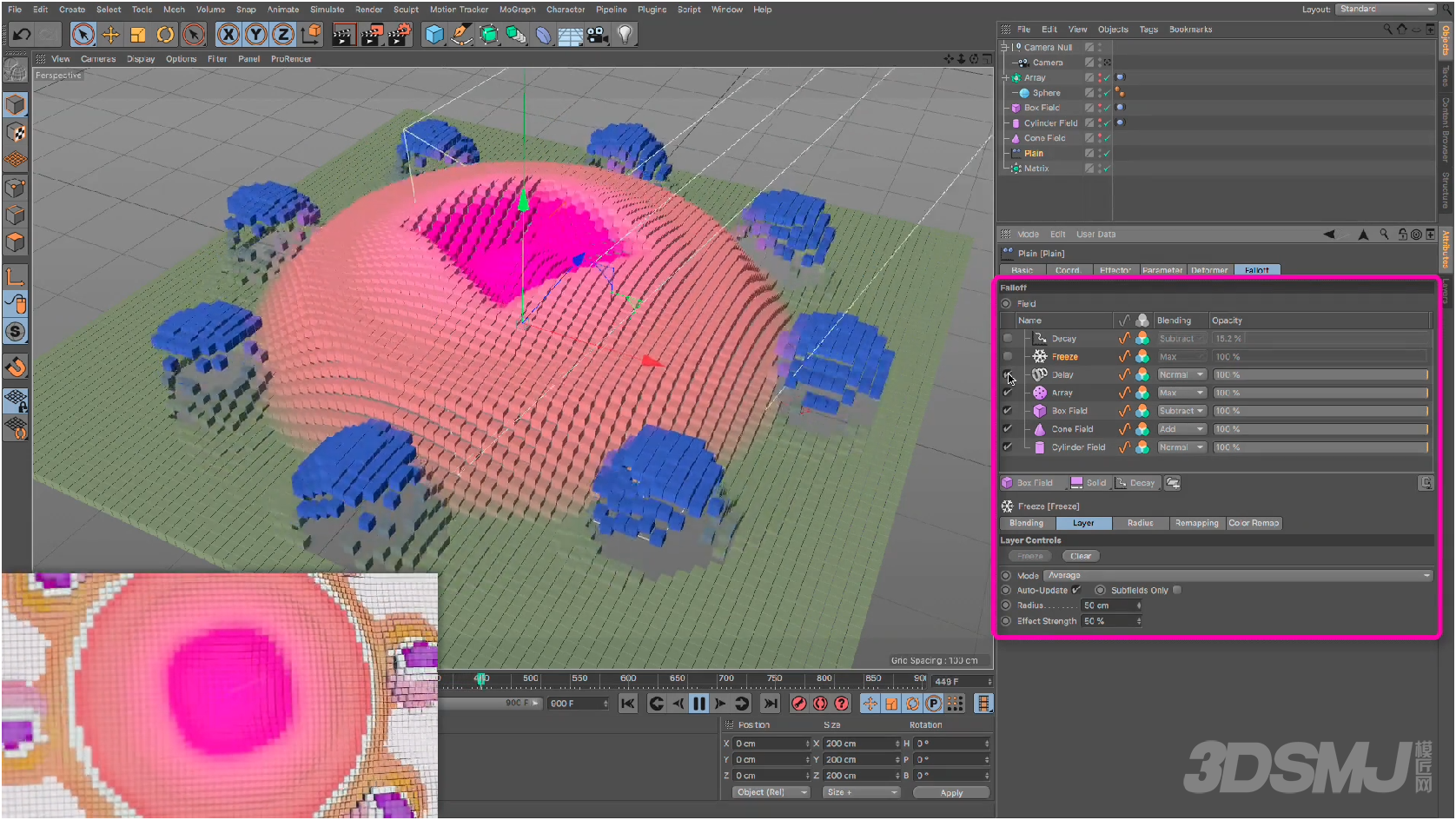Switch to the Color Remap tab
The height and width of the screenshot is (820, 1456).
point(1254,523)
